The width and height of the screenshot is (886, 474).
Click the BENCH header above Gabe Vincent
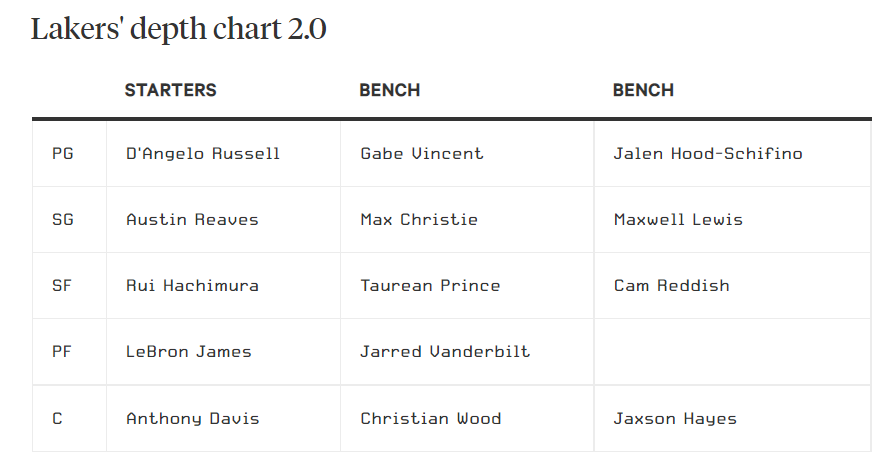point(389,90)
